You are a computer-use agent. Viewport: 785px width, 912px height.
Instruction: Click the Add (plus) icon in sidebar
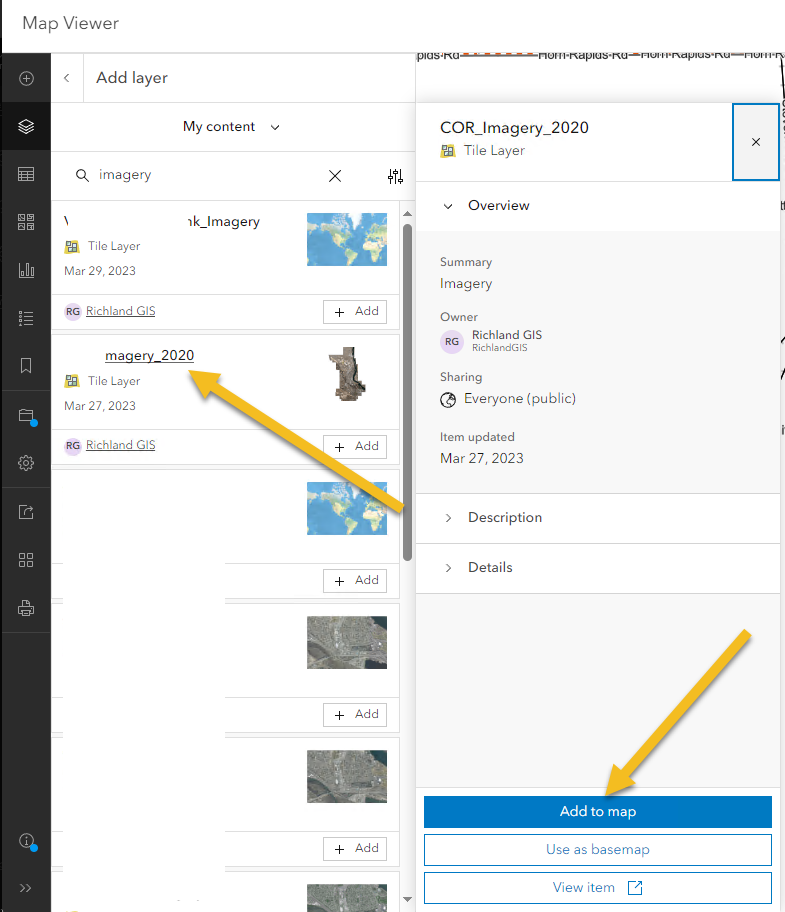[x=26, y=78]
